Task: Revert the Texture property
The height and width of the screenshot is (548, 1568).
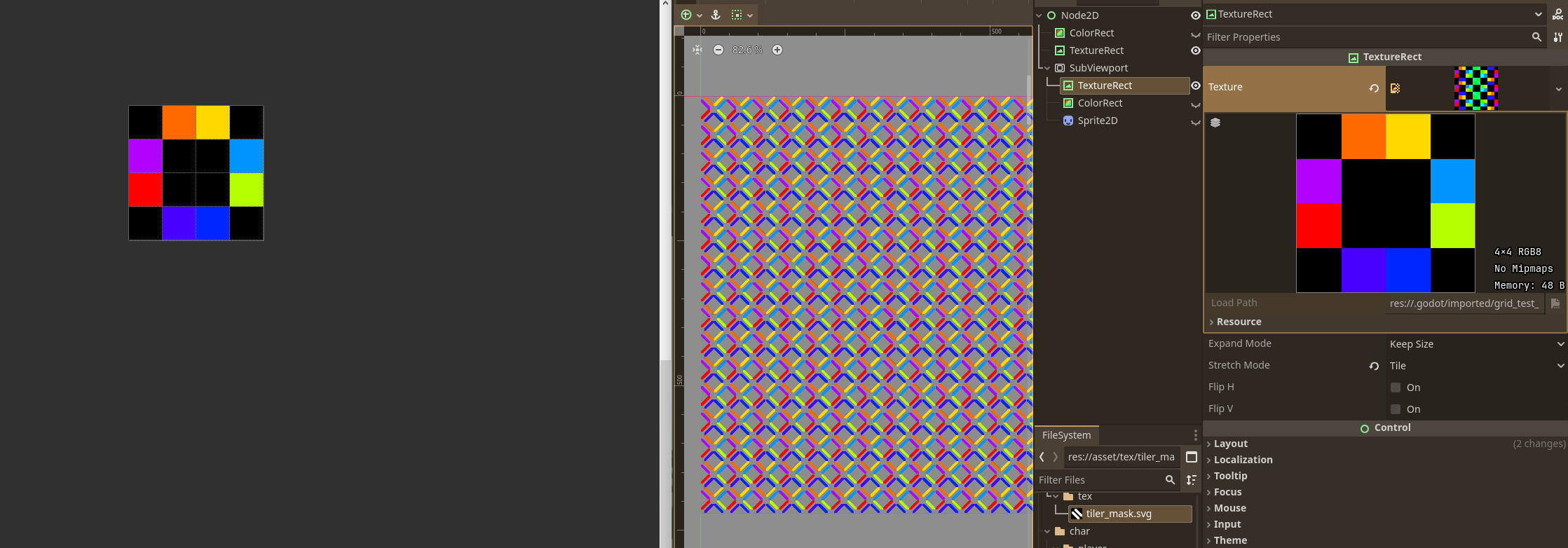Action: point(1374,88)
